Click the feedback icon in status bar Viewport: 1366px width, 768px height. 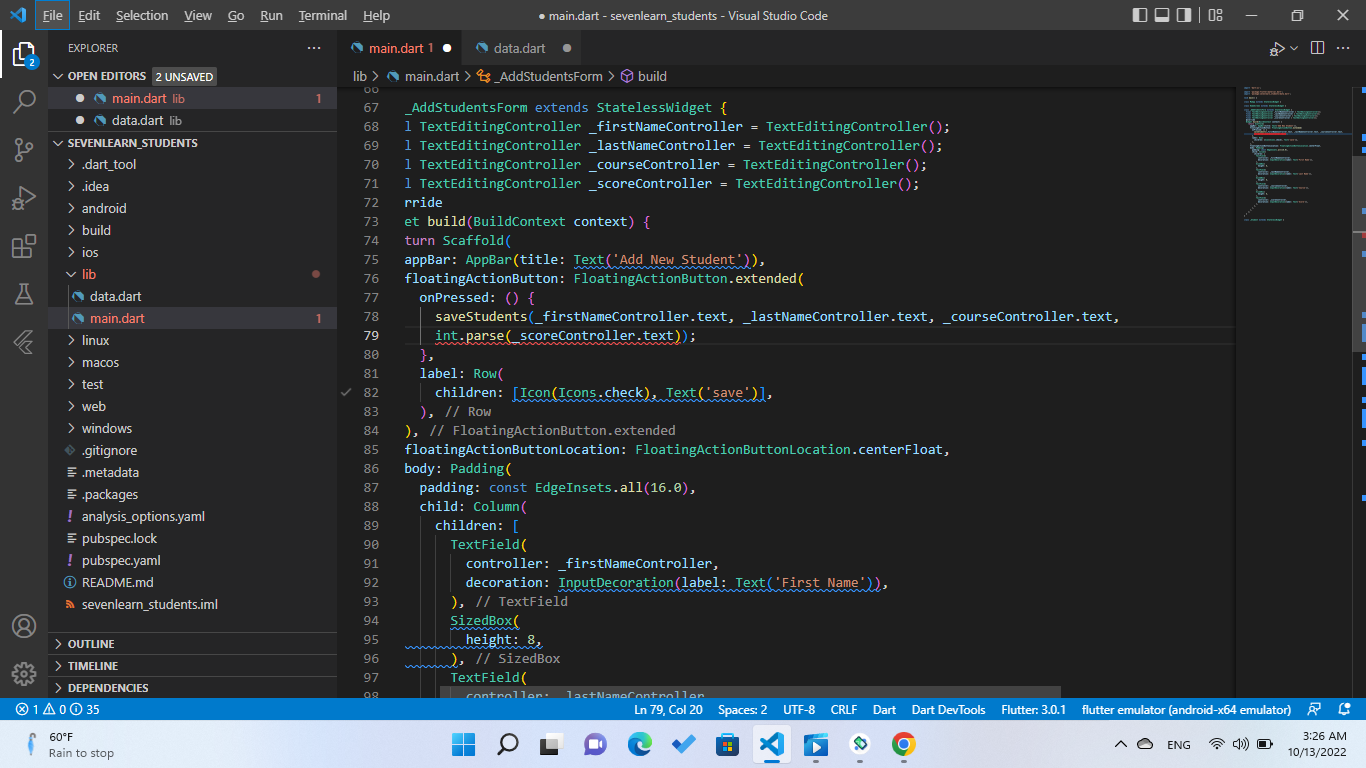click(x=1316, y=709)
